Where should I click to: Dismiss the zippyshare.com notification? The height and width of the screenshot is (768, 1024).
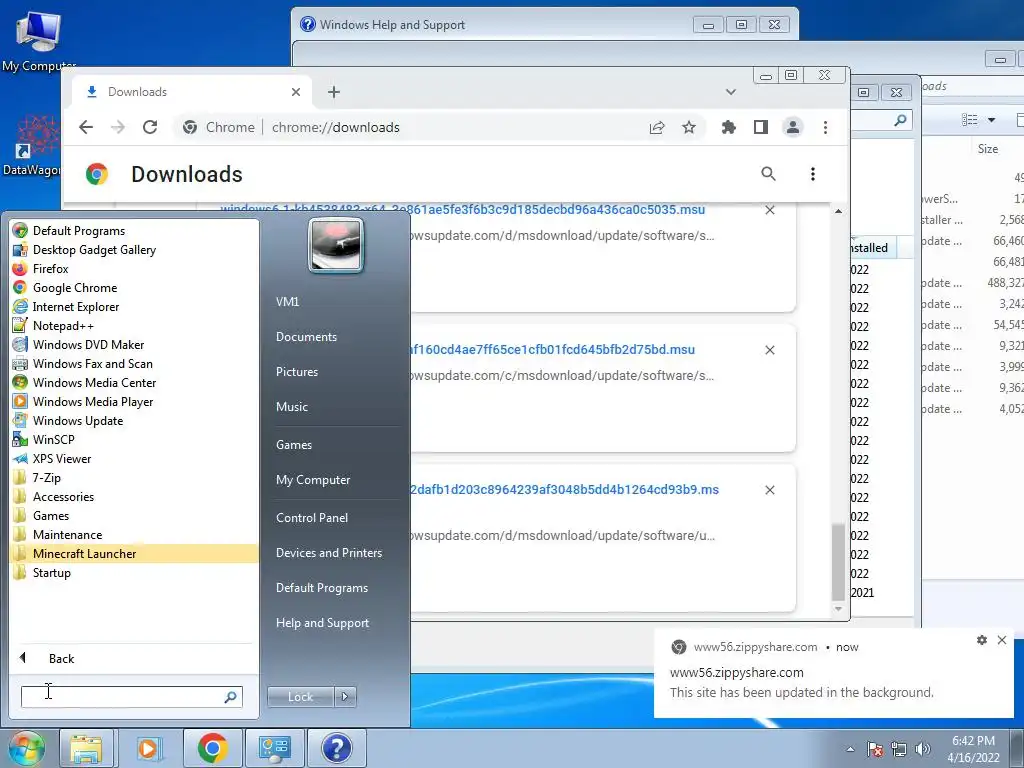pyautogui.click(x=1002, y=640)
